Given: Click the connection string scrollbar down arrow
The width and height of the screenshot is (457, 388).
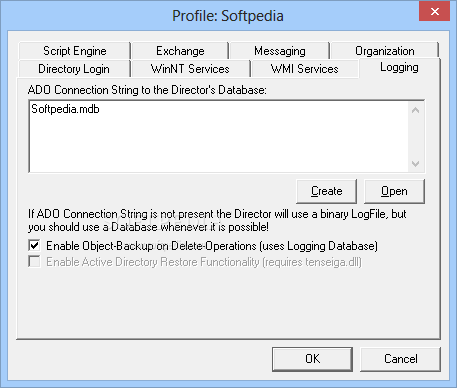Looking at the screenshot, I should point(415,163).
